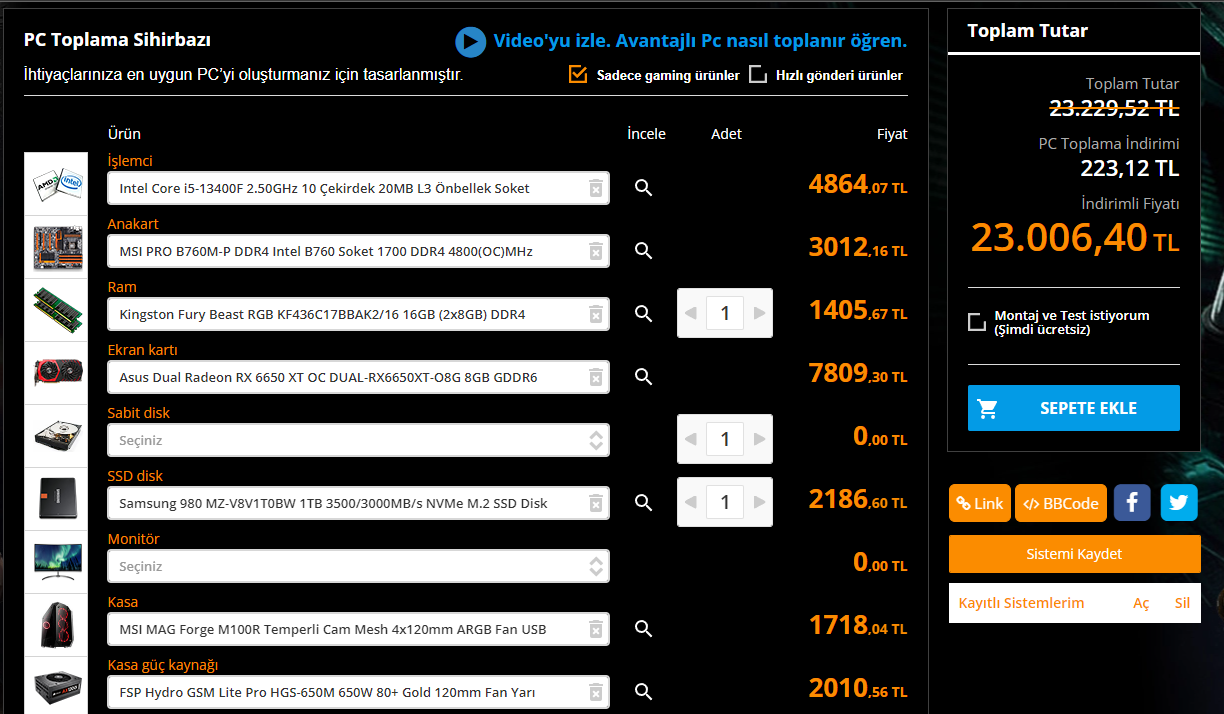Remove the MSI PRO B760M-P motherboard selection
The height and width of the screenshot is (714, 1224).
(x=595, y=252)
